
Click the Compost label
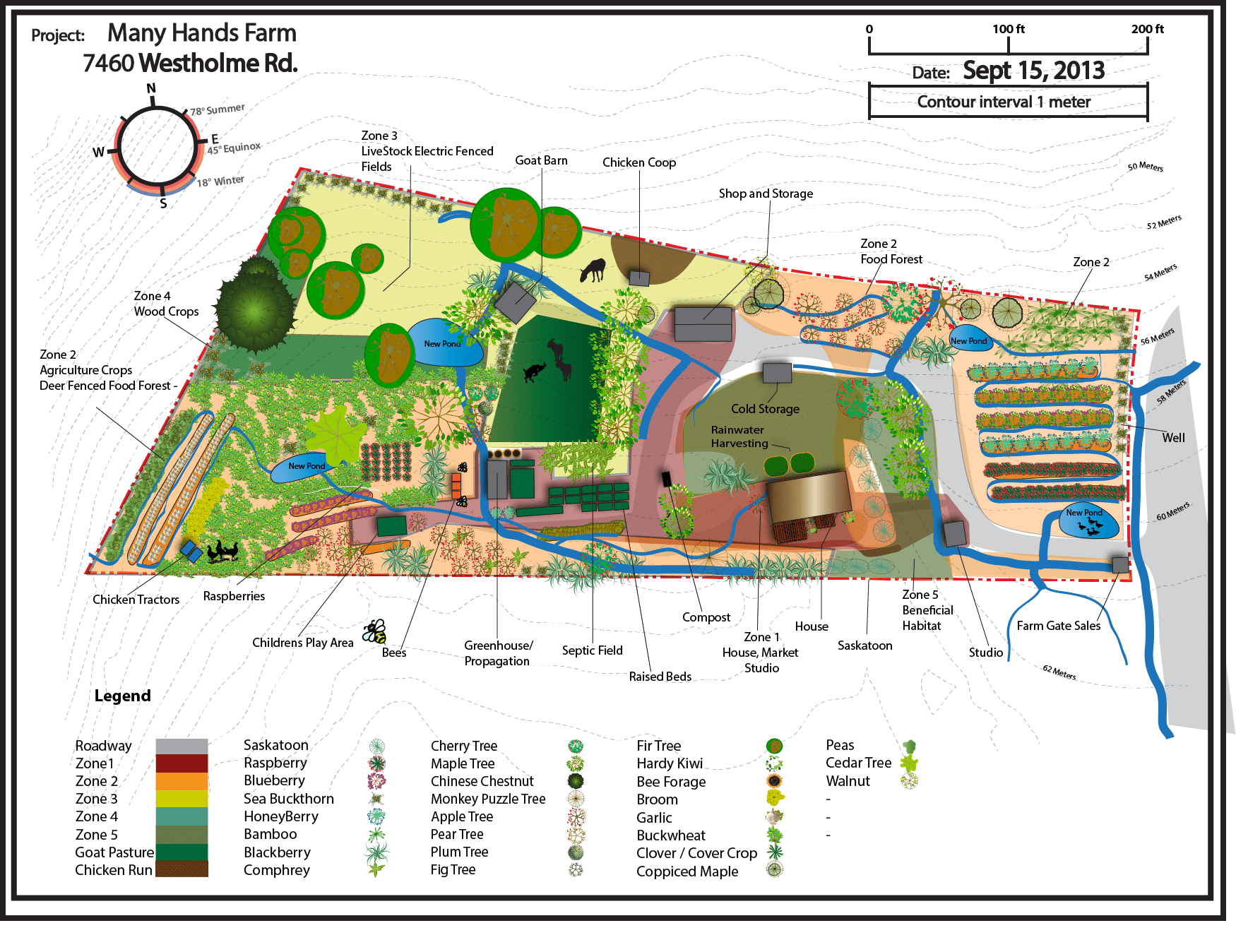(706, 617)
